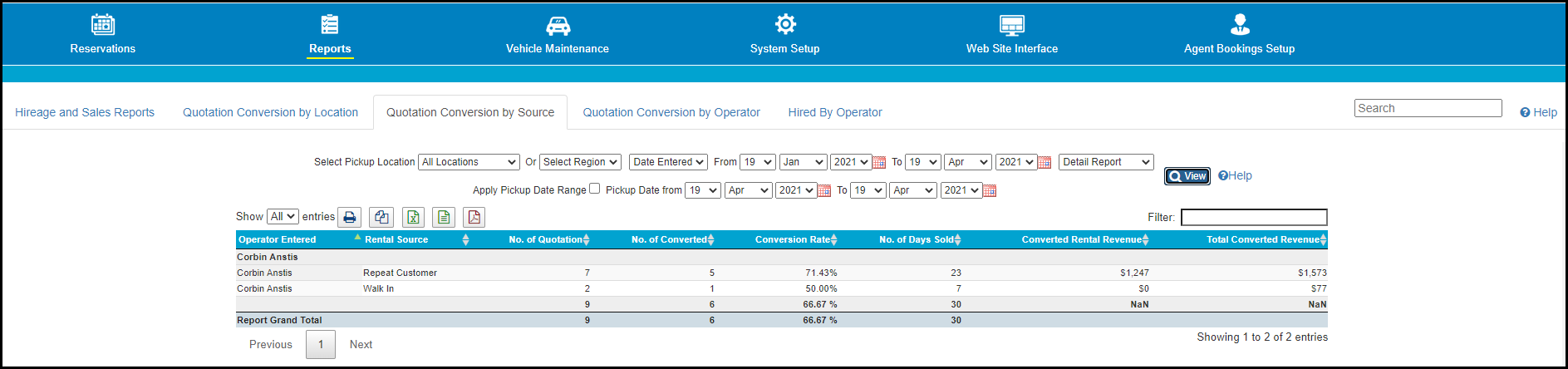Sort by Rental Source arrows

pyautogui.click(x=465, y=239)
